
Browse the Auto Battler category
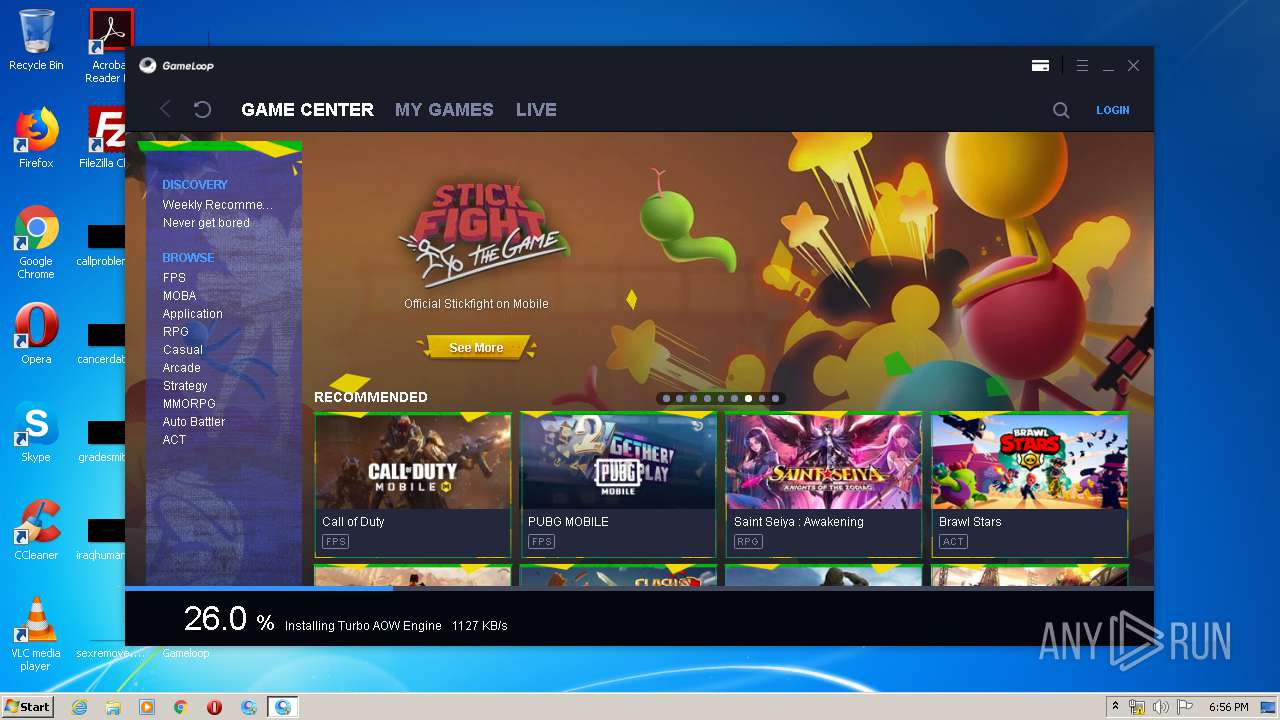coord(194,422)
